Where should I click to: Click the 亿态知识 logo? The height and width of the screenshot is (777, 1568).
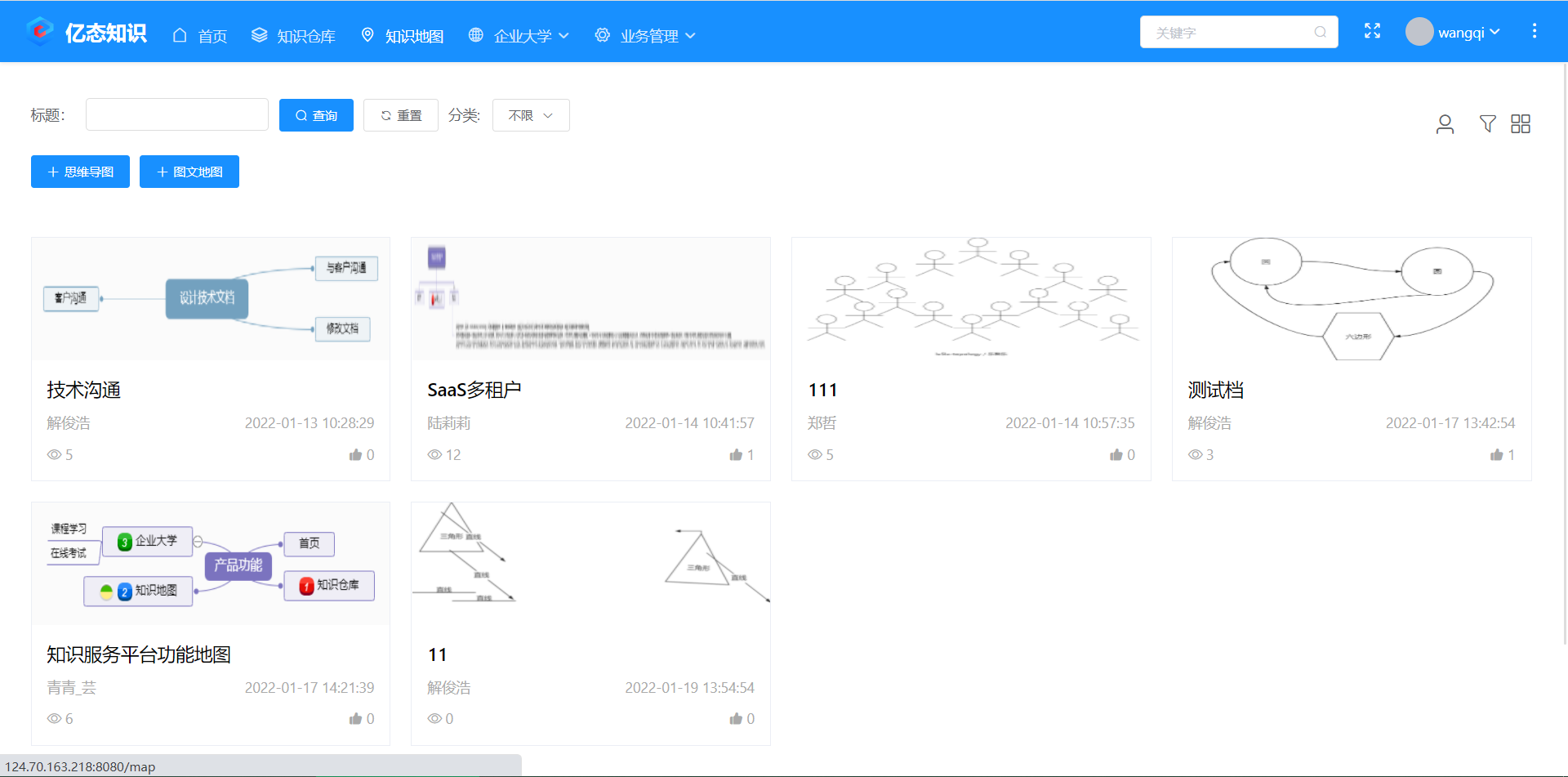coord(87,33)
